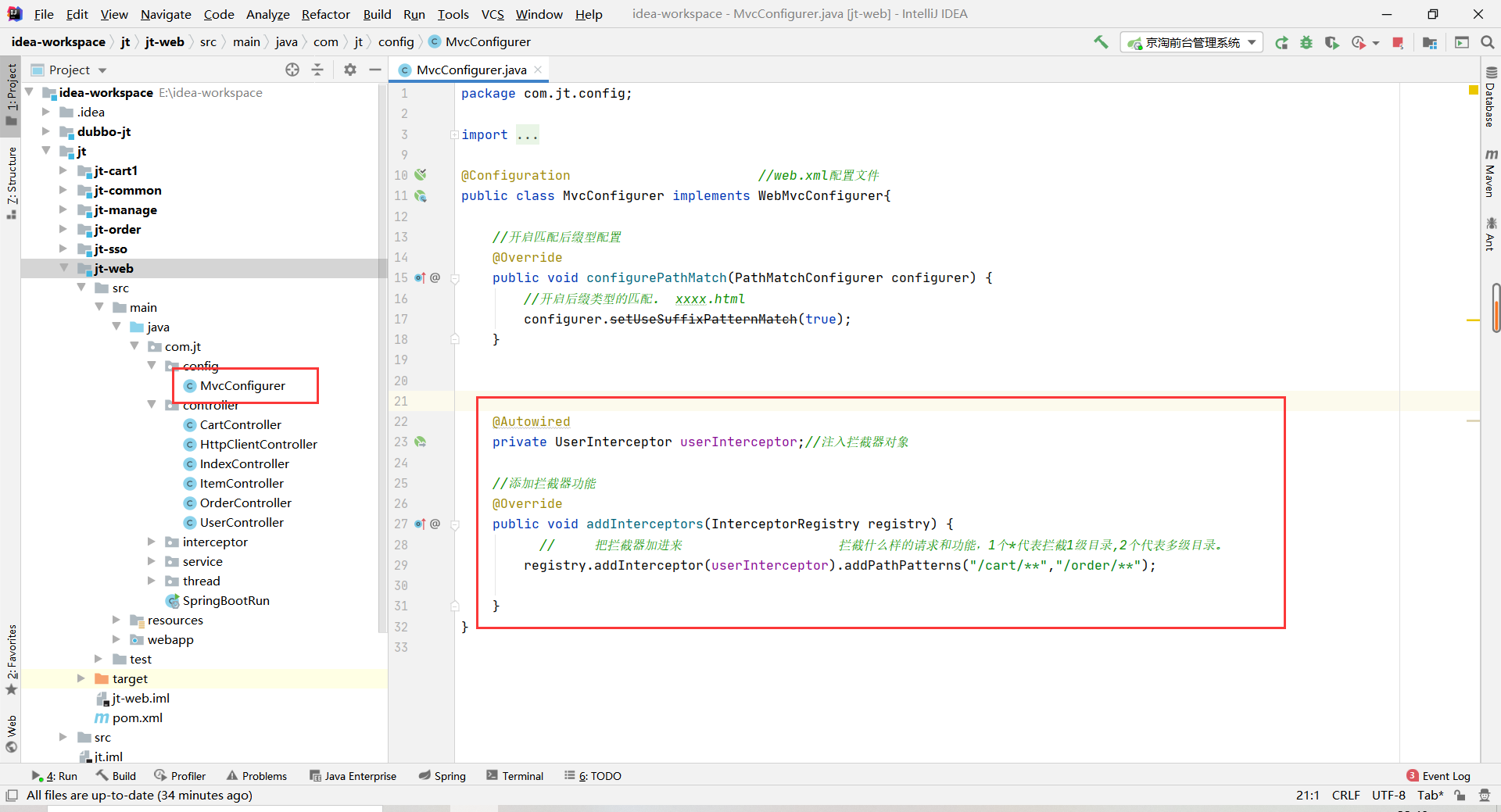The height and width of the screenshot is (812, 1501).
Task: Select SpringBootRun class in tree
Action: (226, 600)
